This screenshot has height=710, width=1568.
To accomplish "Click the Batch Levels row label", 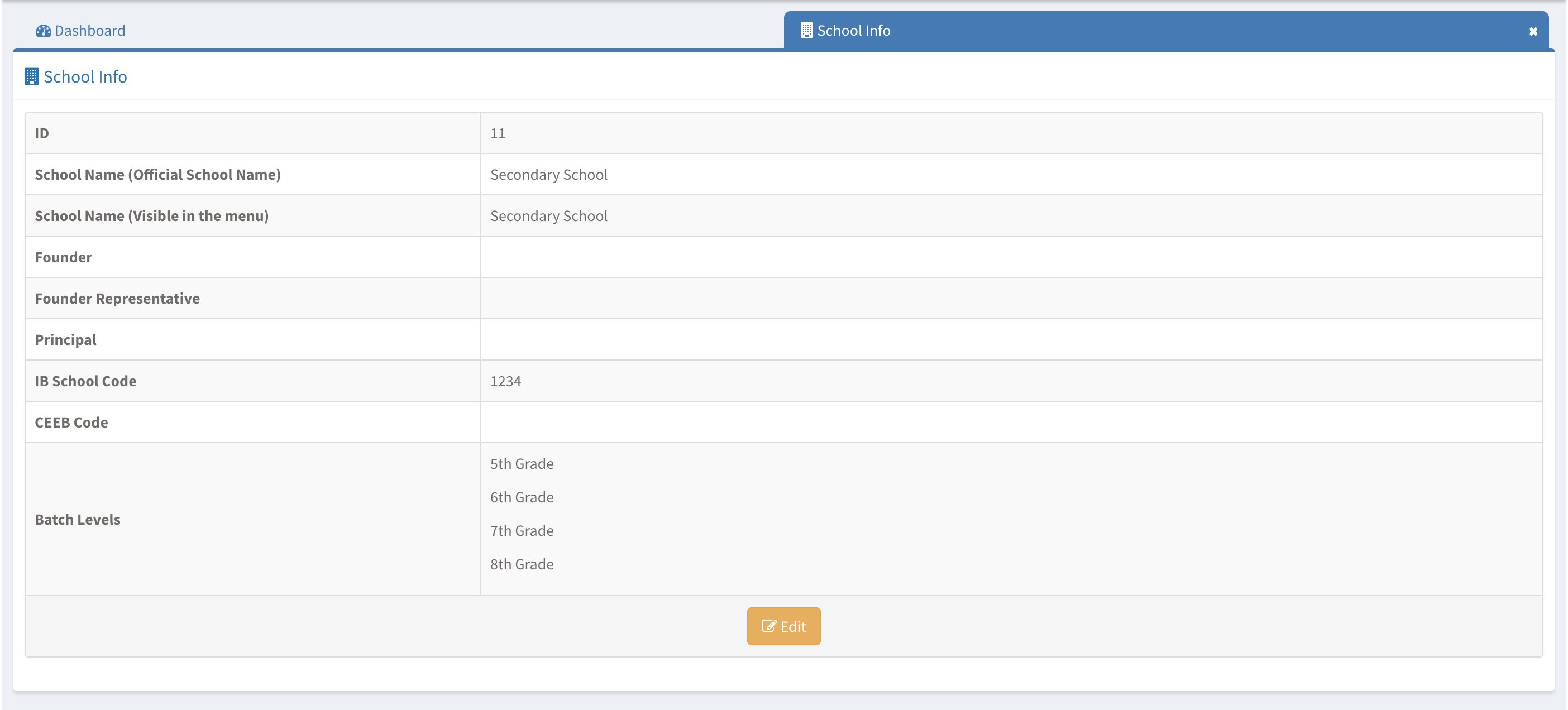I will [77, 519].
